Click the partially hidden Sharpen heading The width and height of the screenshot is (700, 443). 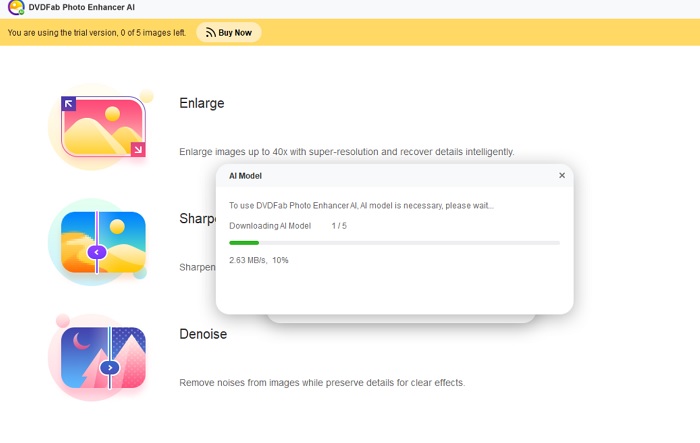198,219
